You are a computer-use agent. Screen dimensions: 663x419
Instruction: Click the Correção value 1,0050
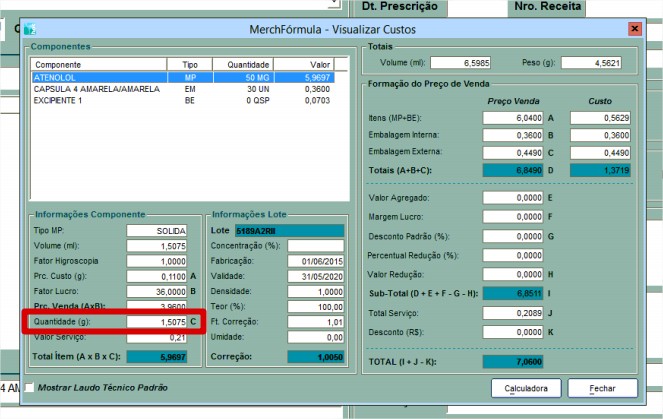[x=316, y=357]
